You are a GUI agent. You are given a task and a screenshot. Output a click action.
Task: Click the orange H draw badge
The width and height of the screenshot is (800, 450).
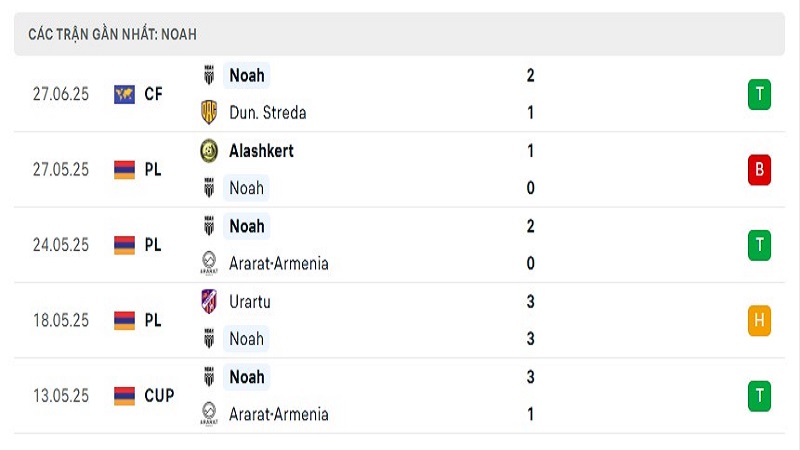point(759,320)
